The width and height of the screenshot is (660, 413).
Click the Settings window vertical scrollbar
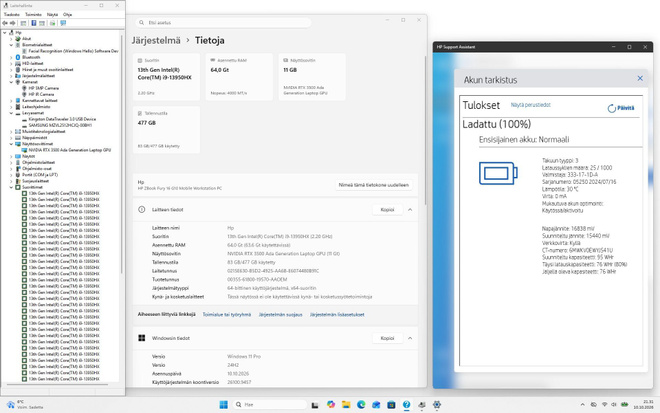(x=425, y=131)
